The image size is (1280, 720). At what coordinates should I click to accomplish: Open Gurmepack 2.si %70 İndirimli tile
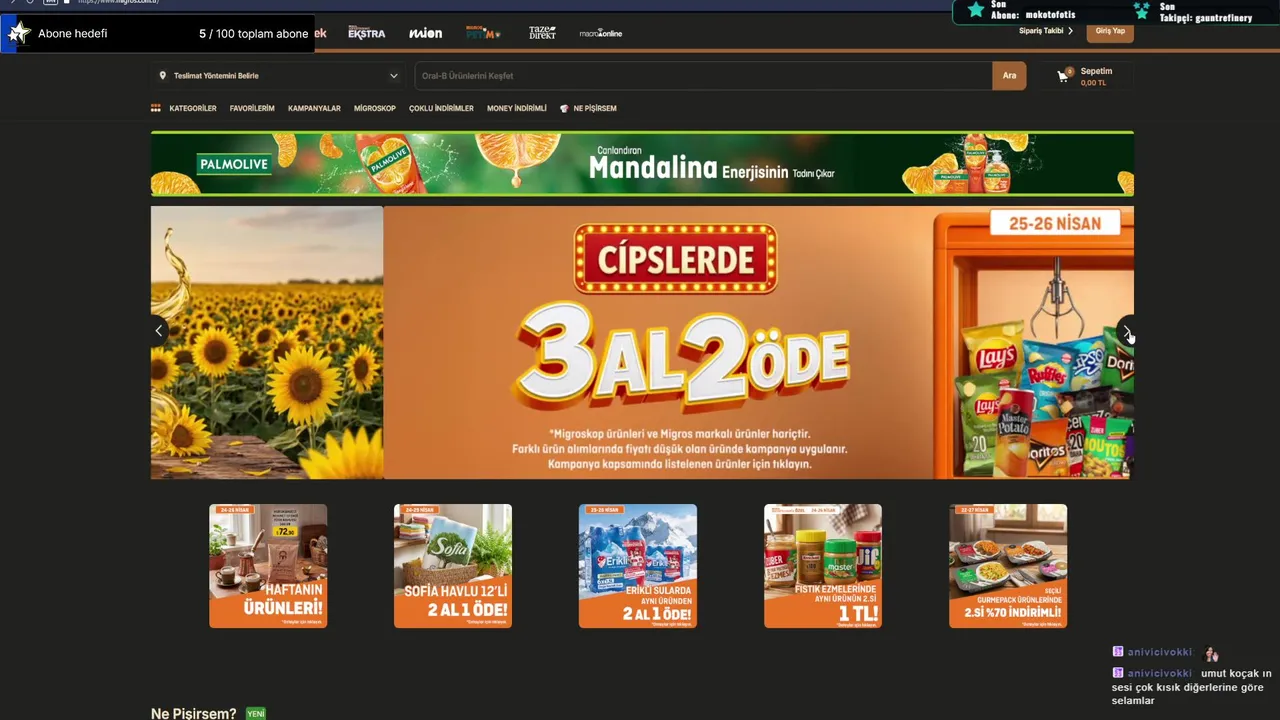pos(1008,566)
